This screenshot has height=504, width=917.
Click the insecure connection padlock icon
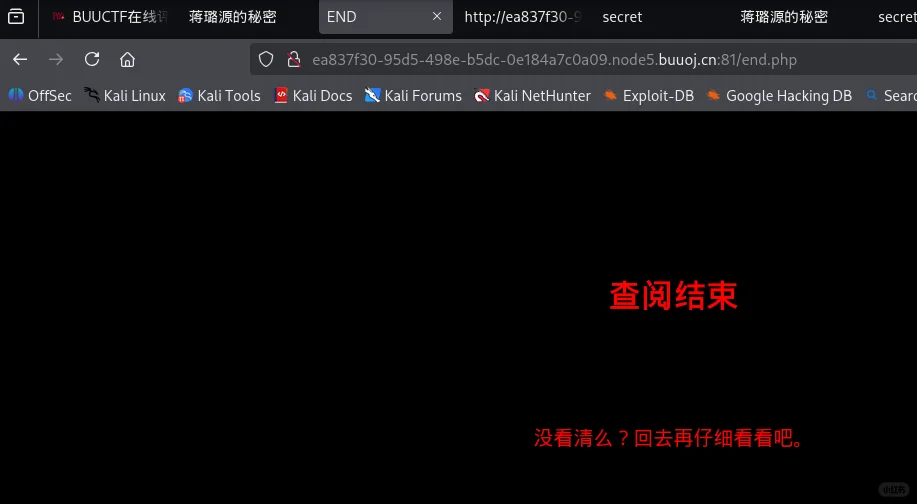294,59
